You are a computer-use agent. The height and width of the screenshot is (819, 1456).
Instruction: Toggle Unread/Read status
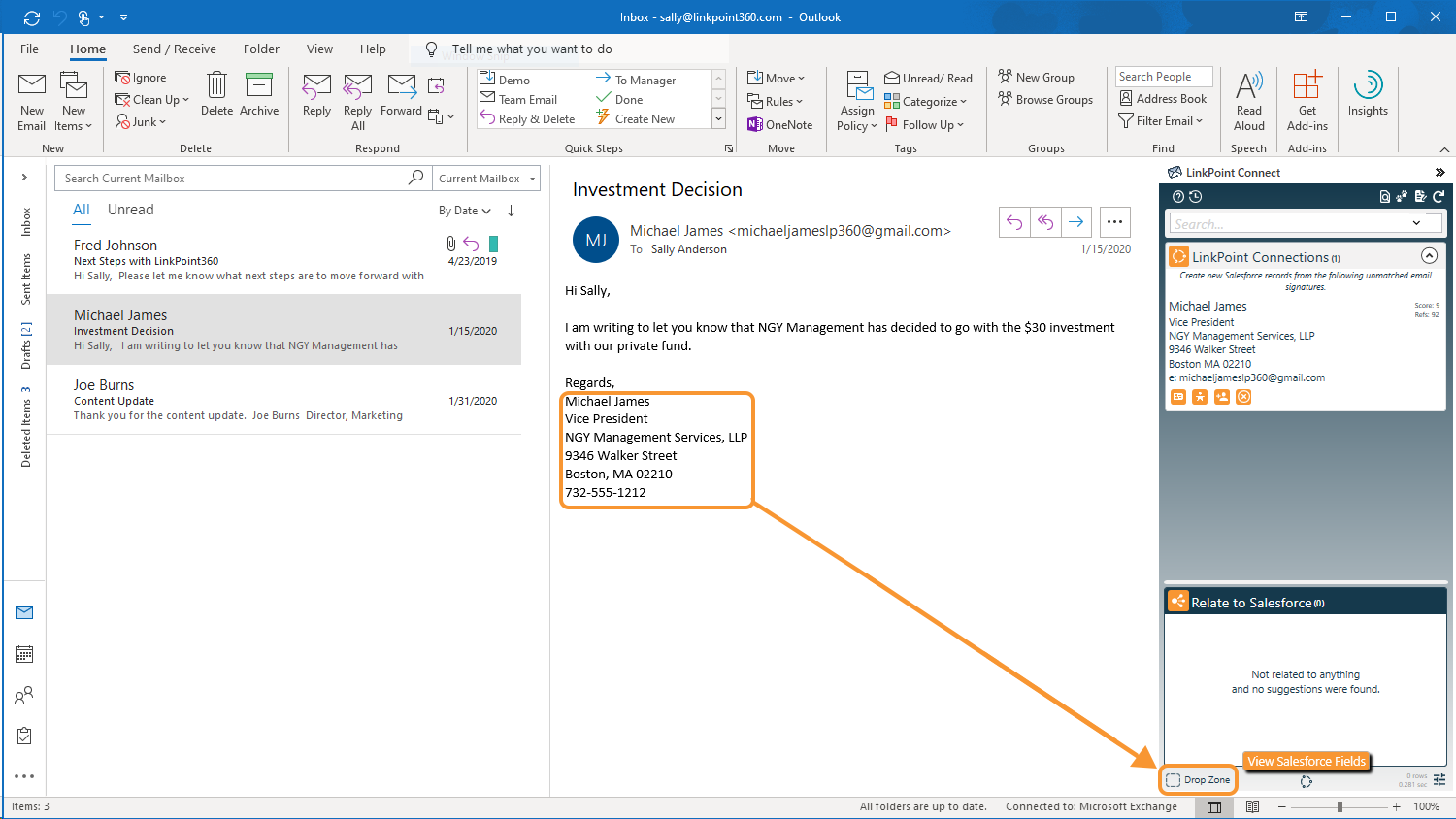click(928, 78)
